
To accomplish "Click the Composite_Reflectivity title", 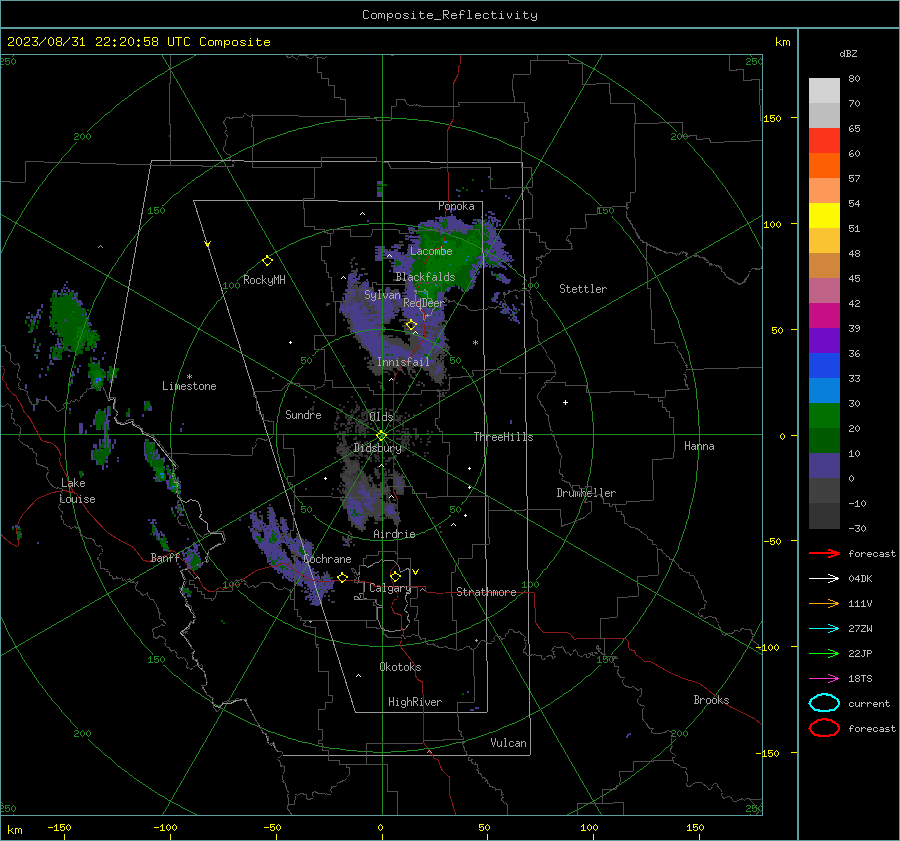I will click(450, 15).
